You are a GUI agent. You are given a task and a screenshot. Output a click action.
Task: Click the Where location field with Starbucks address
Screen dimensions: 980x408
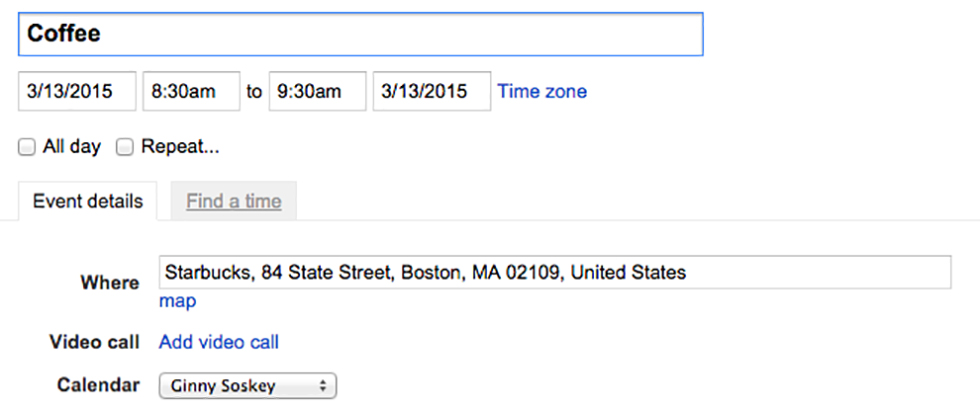coord(555,272)
